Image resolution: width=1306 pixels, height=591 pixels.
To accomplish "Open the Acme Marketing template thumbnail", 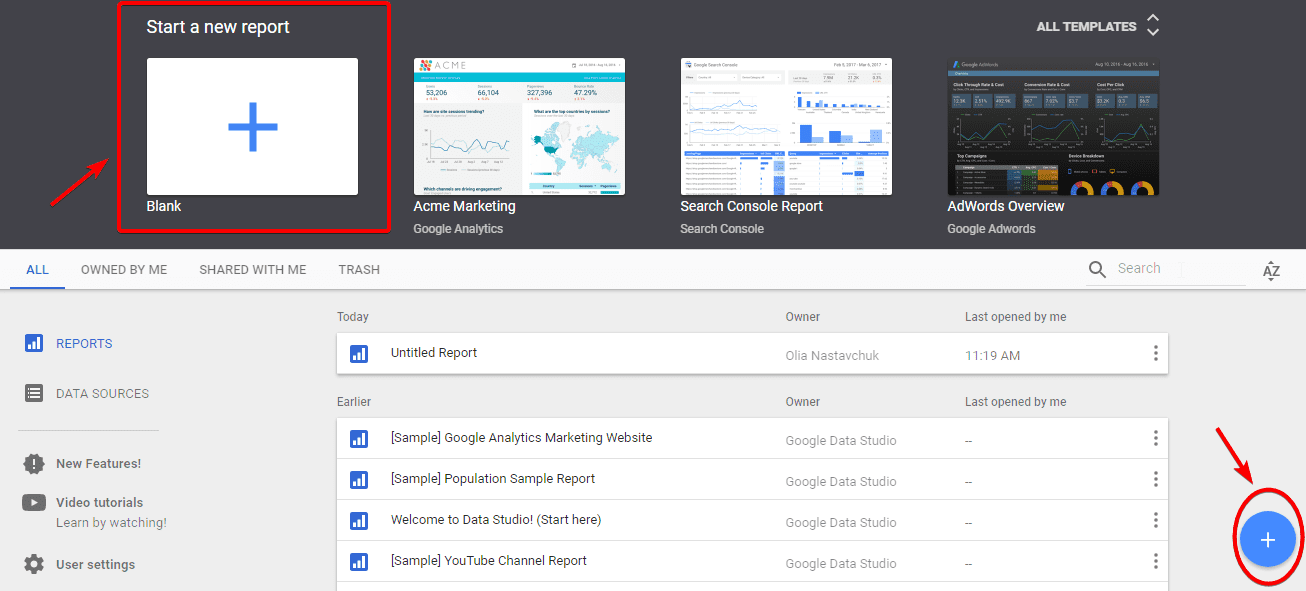I will (x=519, y=126).
